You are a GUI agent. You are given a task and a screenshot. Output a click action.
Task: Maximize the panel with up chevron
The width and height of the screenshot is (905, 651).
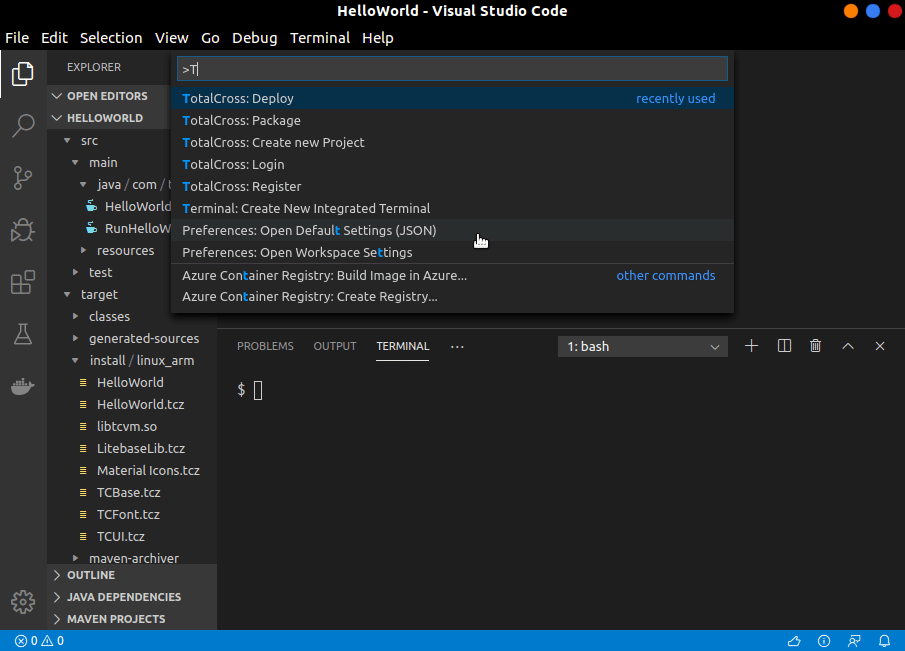(847, 346)
